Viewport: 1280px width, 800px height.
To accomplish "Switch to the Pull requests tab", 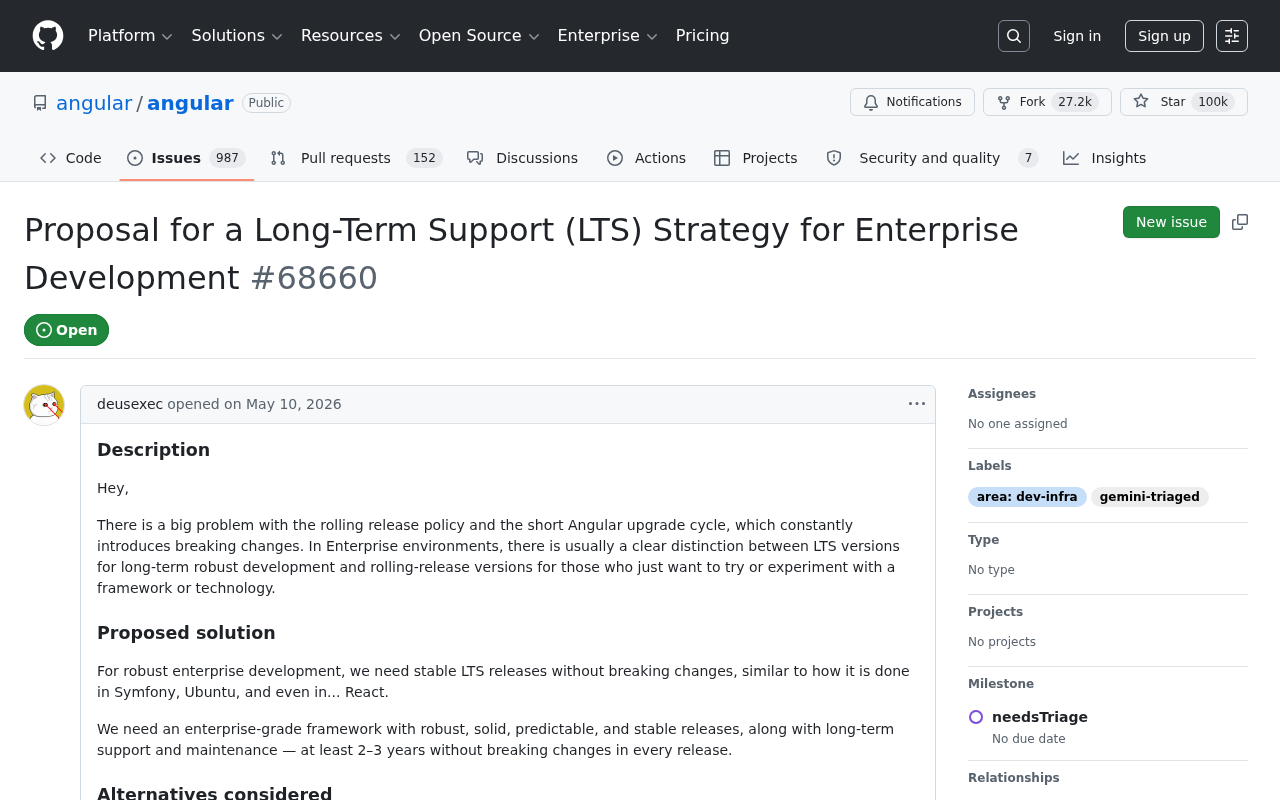I will click(356, 158).
